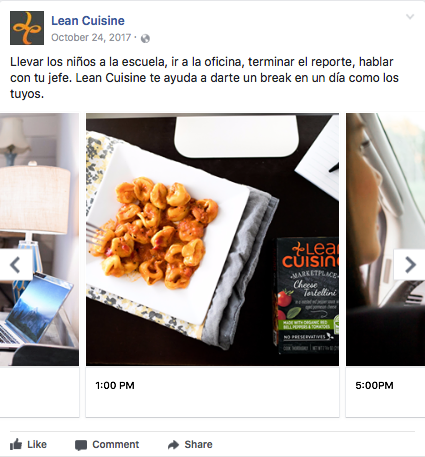
Task: Click the Comment button label
Action: (x=116, y=444)
